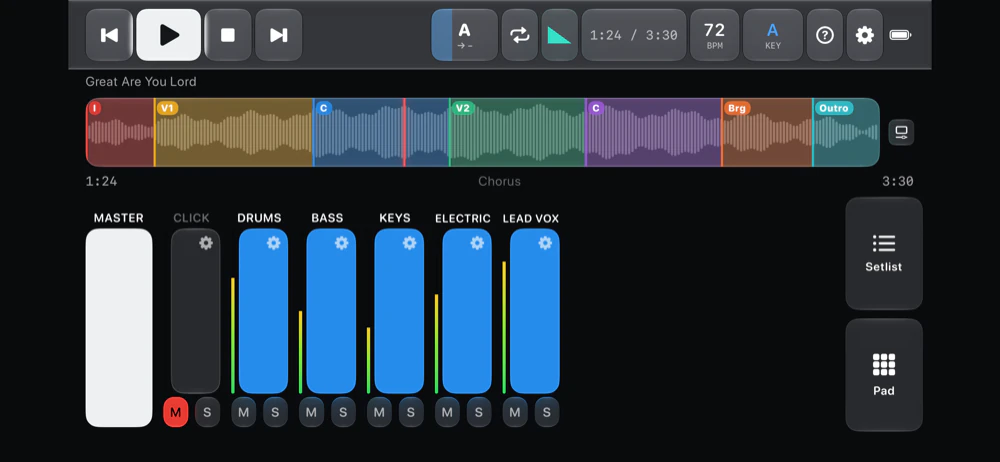Jump to the Brg bridge marker

coord(737,108)
